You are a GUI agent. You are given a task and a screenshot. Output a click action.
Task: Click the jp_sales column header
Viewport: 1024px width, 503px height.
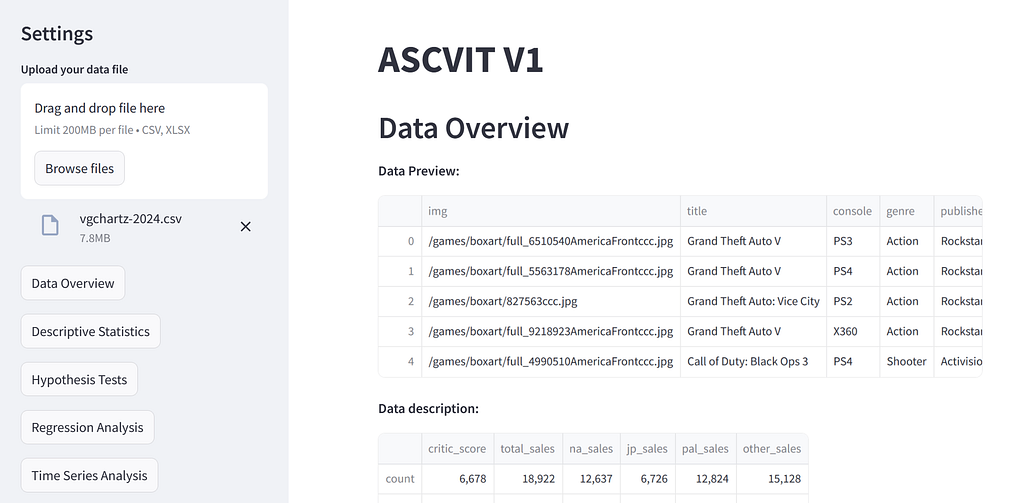coord(648,449)
